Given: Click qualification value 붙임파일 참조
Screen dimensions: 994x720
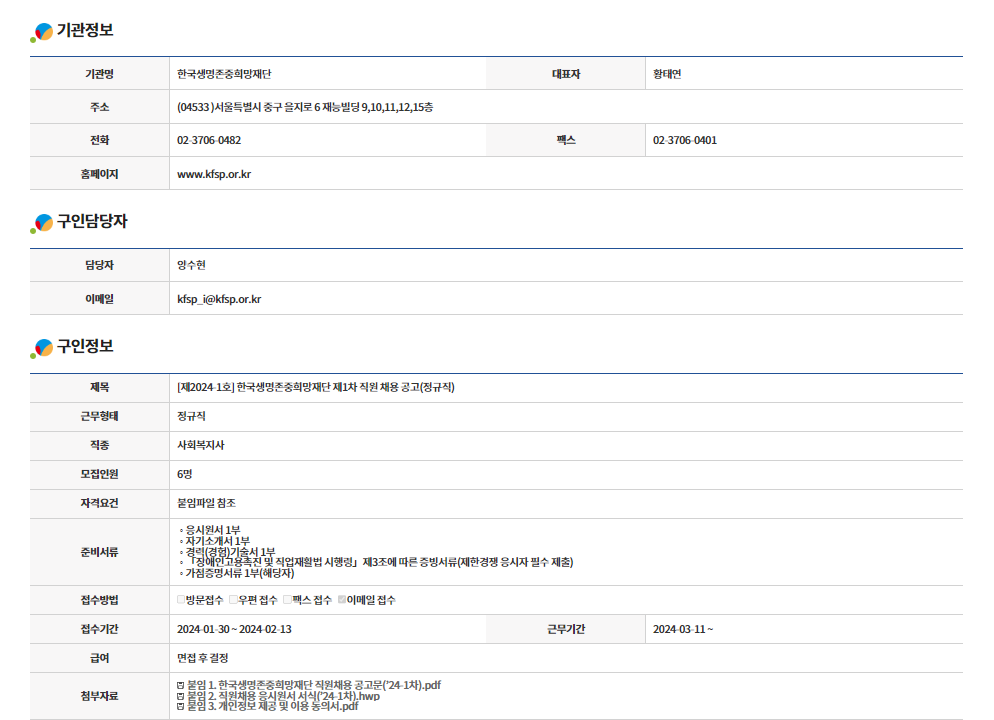Looking at the screenshot, I should [x=206, y=503].
